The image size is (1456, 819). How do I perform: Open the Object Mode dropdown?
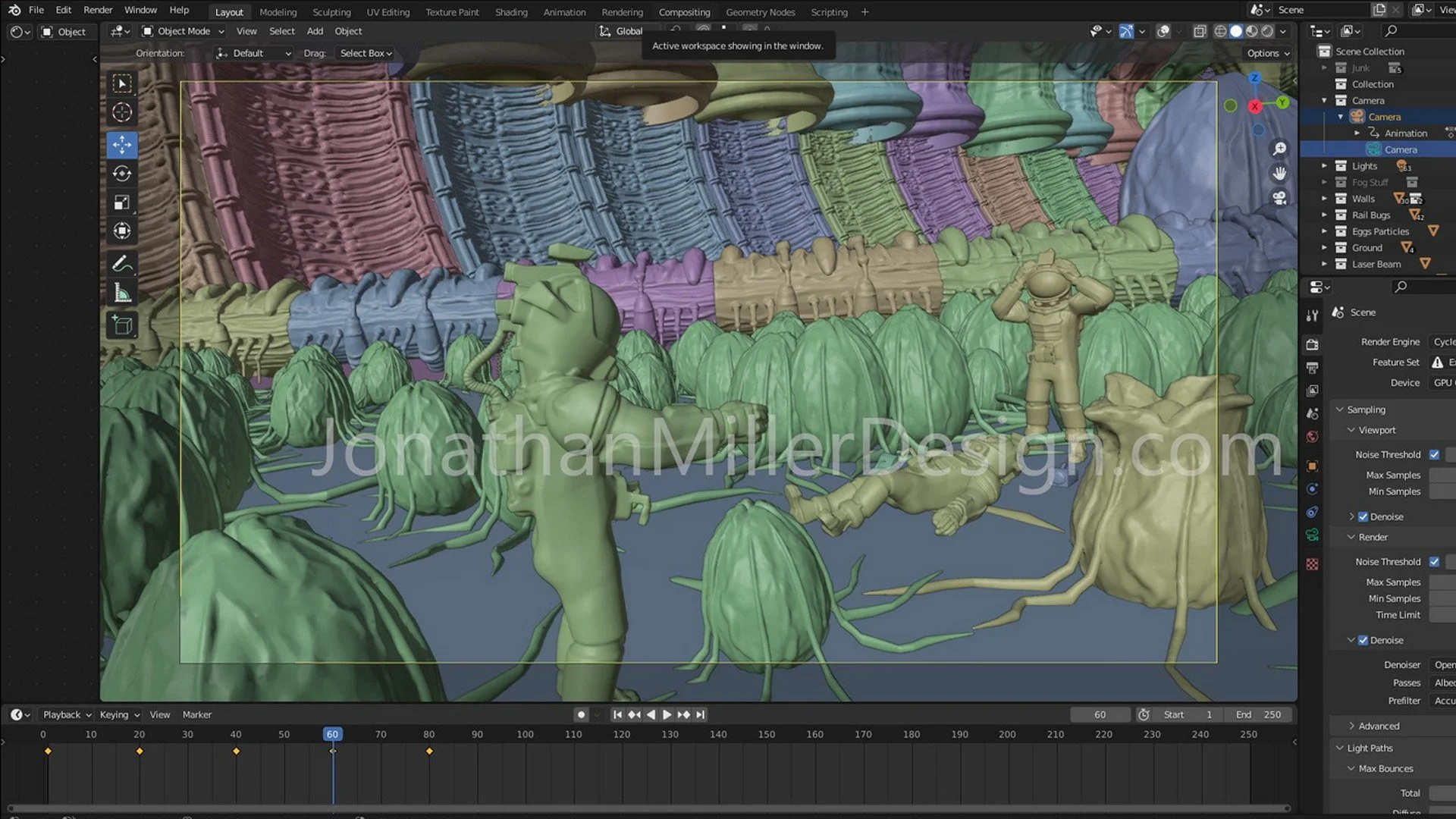[x=184, y=31]
